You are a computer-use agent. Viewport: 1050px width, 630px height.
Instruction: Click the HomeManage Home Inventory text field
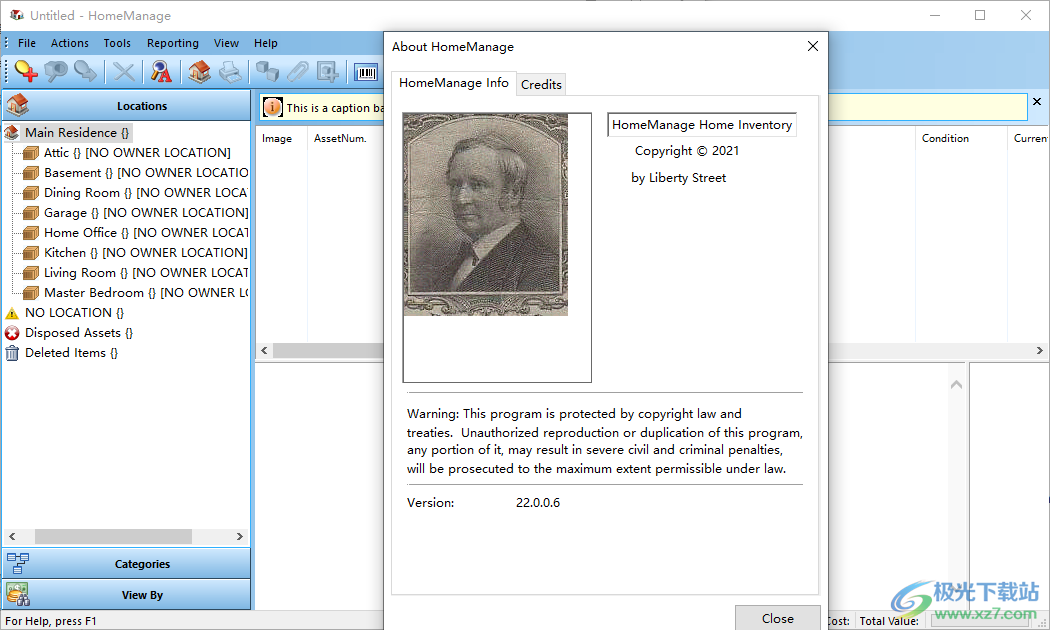(702, 125)
